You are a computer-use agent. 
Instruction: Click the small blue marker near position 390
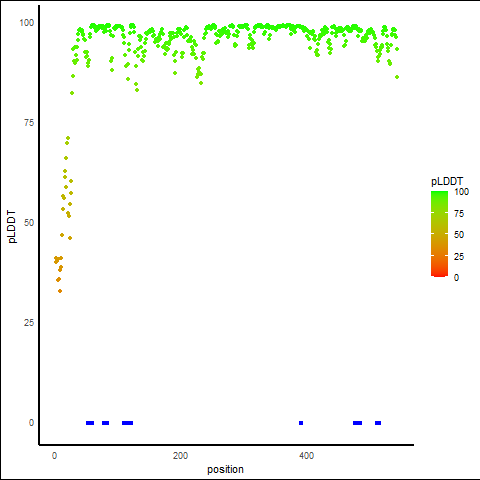(x=301, y=423)
